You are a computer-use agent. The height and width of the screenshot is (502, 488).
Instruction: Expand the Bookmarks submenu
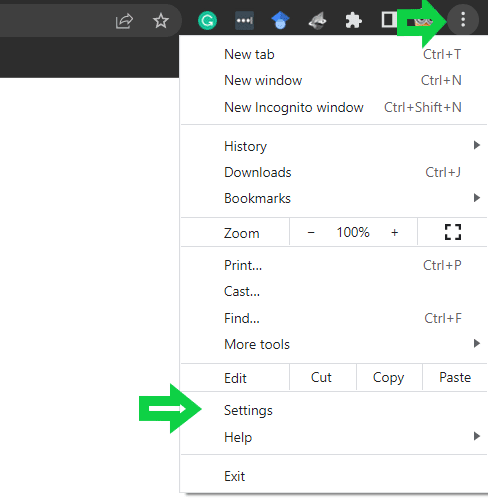(x=334, y=198)
